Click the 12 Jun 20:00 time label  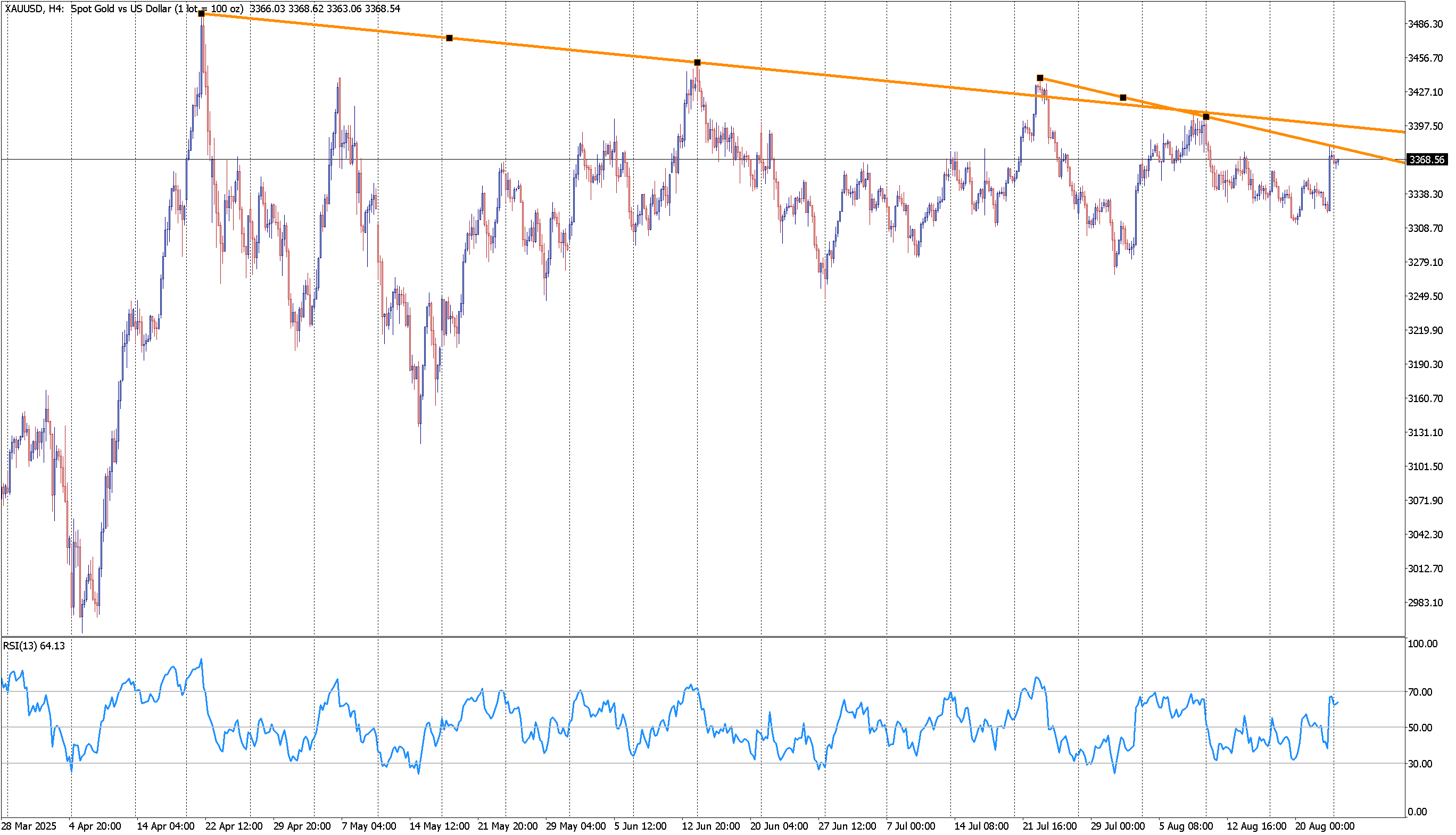710,826
